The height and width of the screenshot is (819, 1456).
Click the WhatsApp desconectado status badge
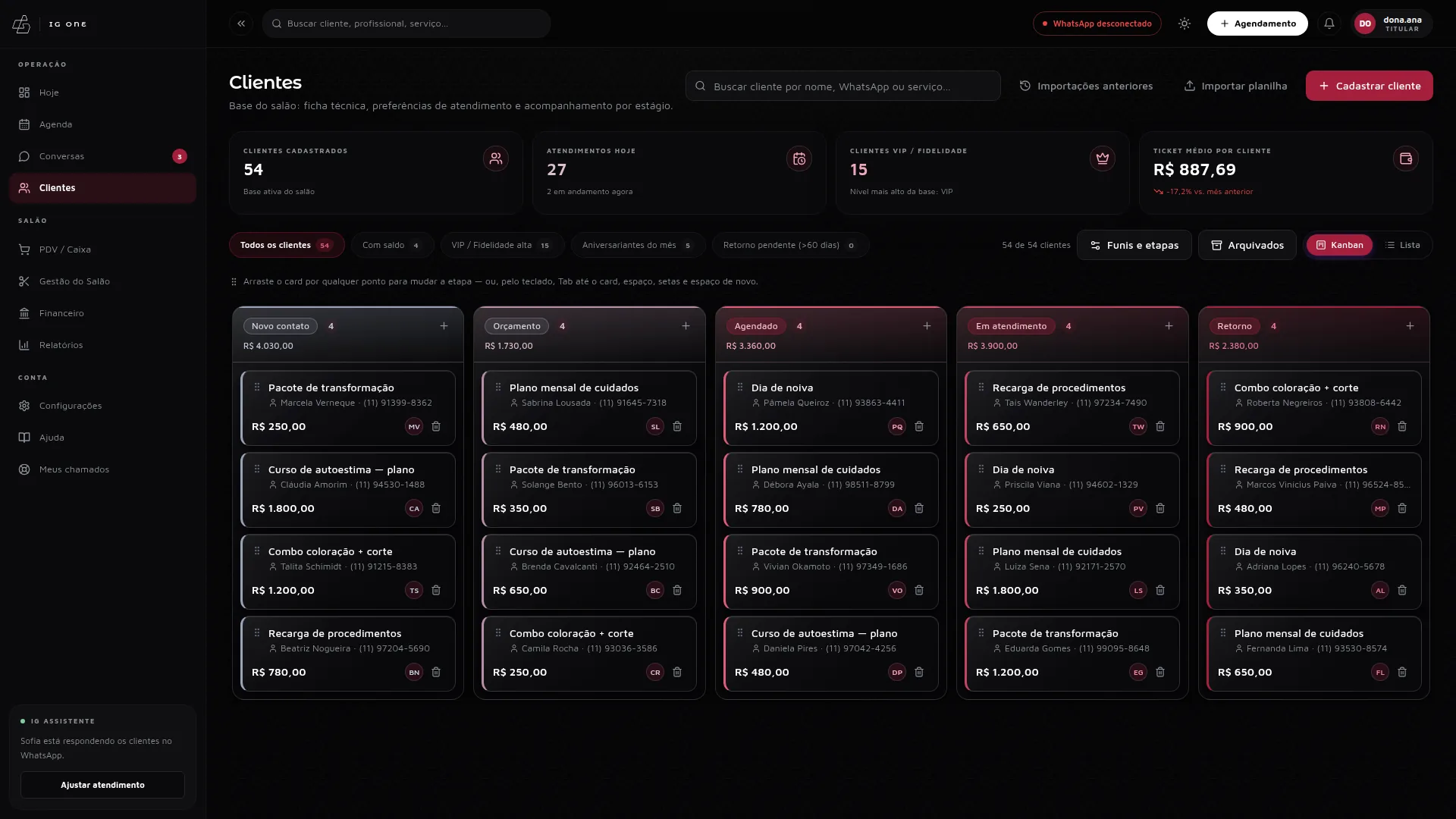pos(1097,24)
